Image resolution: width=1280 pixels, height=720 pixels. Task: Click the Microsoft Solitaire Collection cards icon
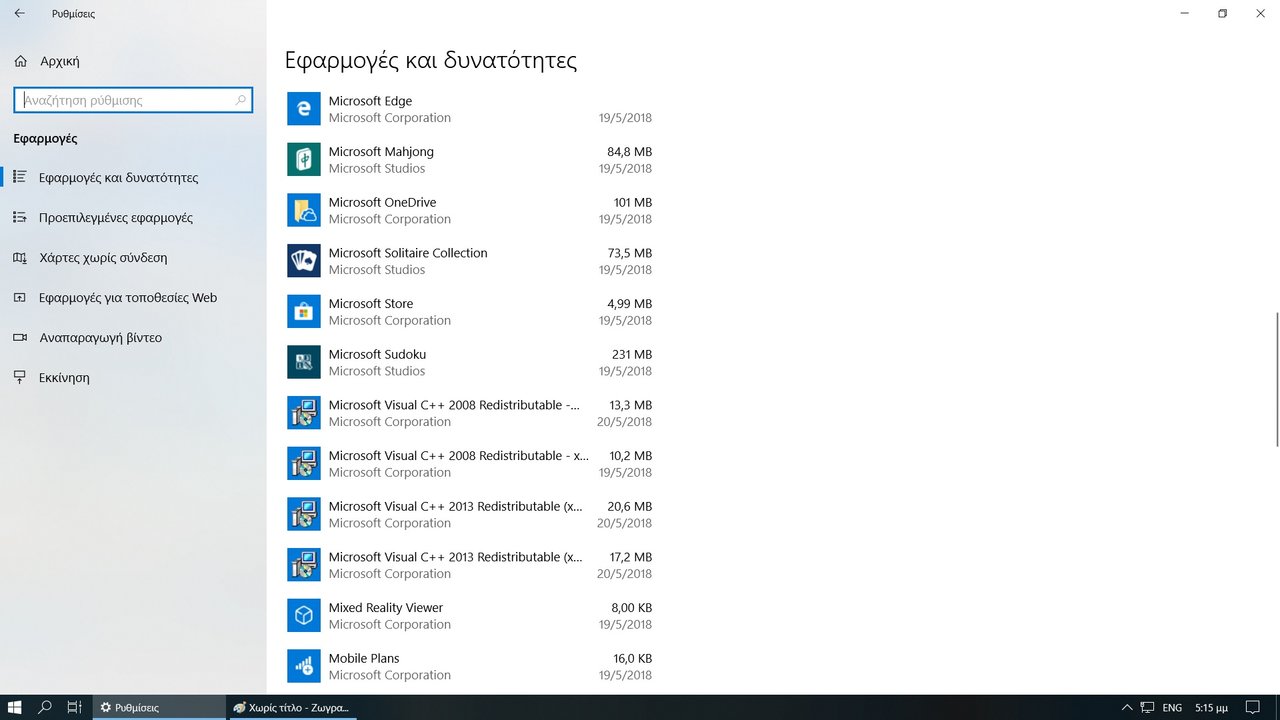304,261
